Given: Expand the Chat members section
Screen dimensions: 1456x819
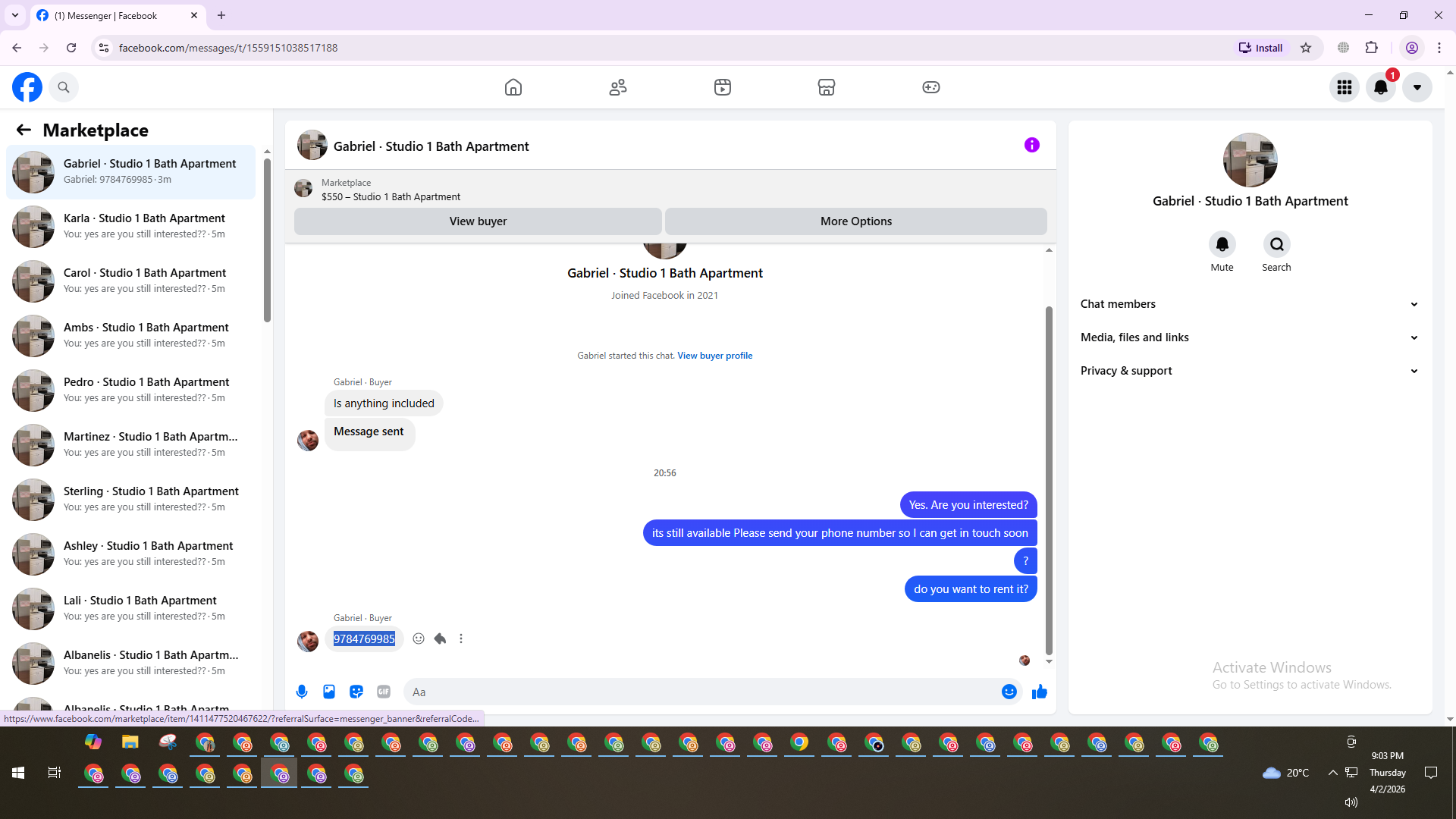Looking at the screenshot, I should coord(1250,304).
